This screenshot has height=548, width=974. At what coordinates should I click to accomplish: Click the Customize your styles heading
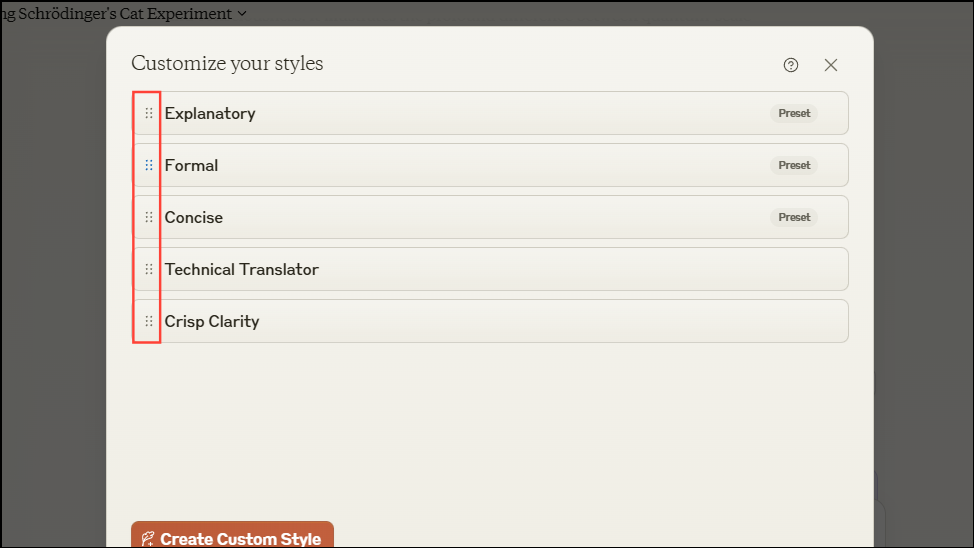click(x=227, y=64)
